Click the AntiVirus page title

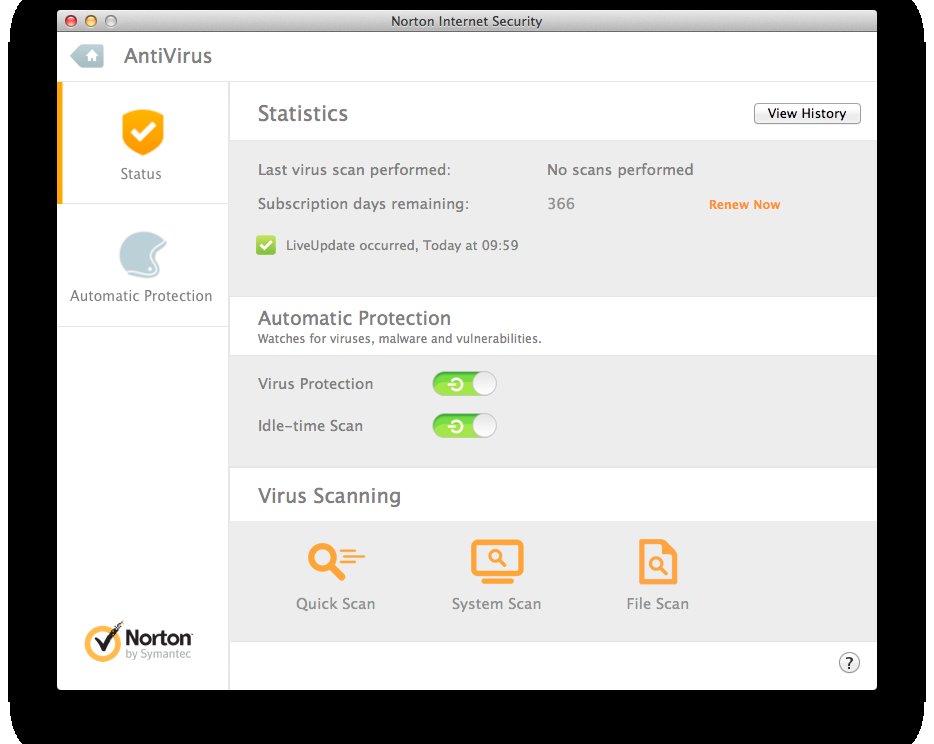(168, 56)
